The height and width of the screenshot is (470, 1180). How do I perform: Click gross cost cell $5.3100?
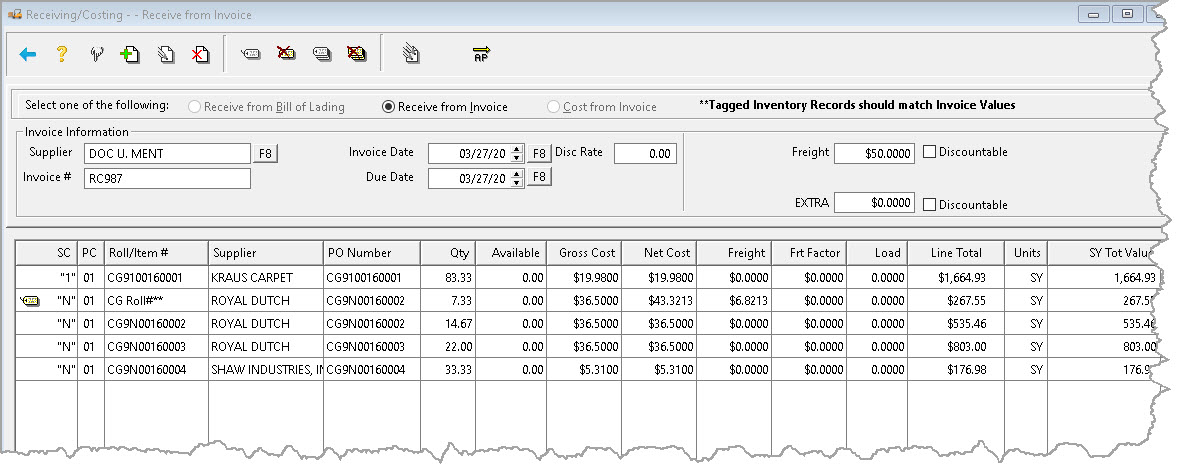(583, 370)
